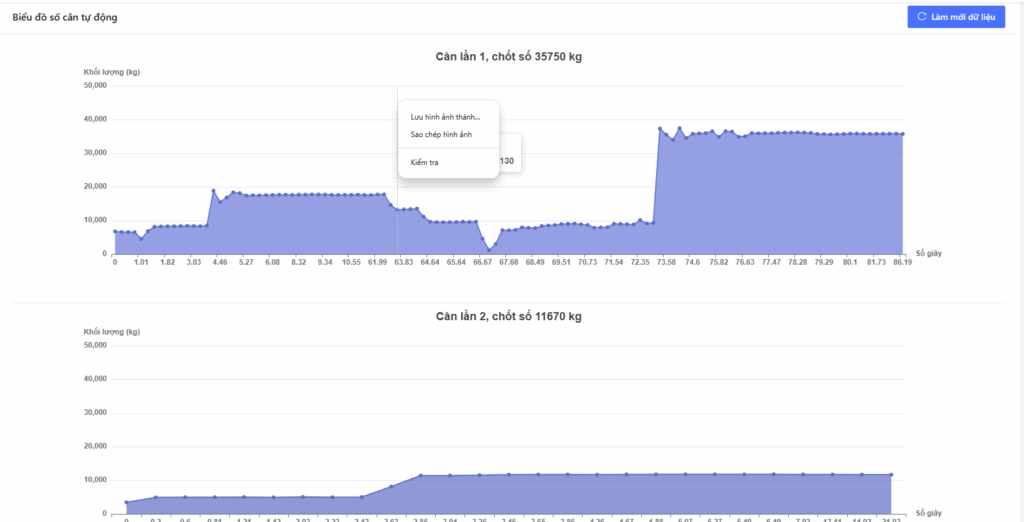Viewport: 1024px width, 522px height.
Task: Click x-axis tick 86.19 in first chart
Action: [903, 263]
